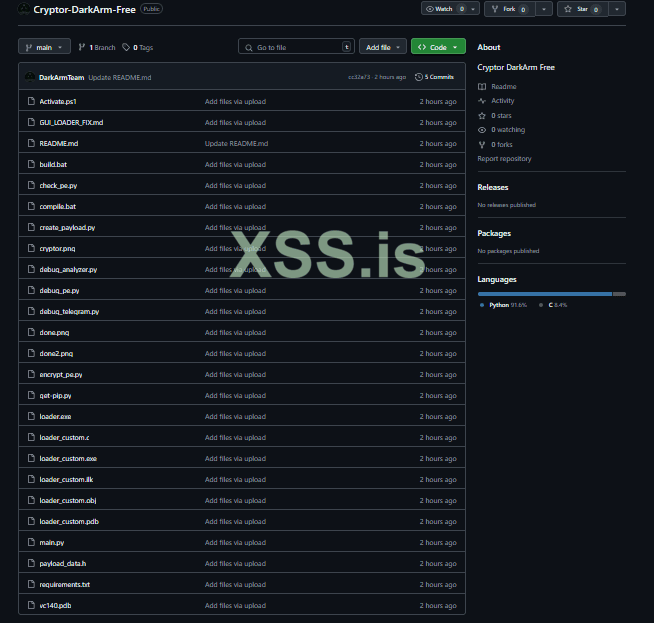
Task: Click the DarkArmTeam avatar icon
Action: click(x=30, y=77)
